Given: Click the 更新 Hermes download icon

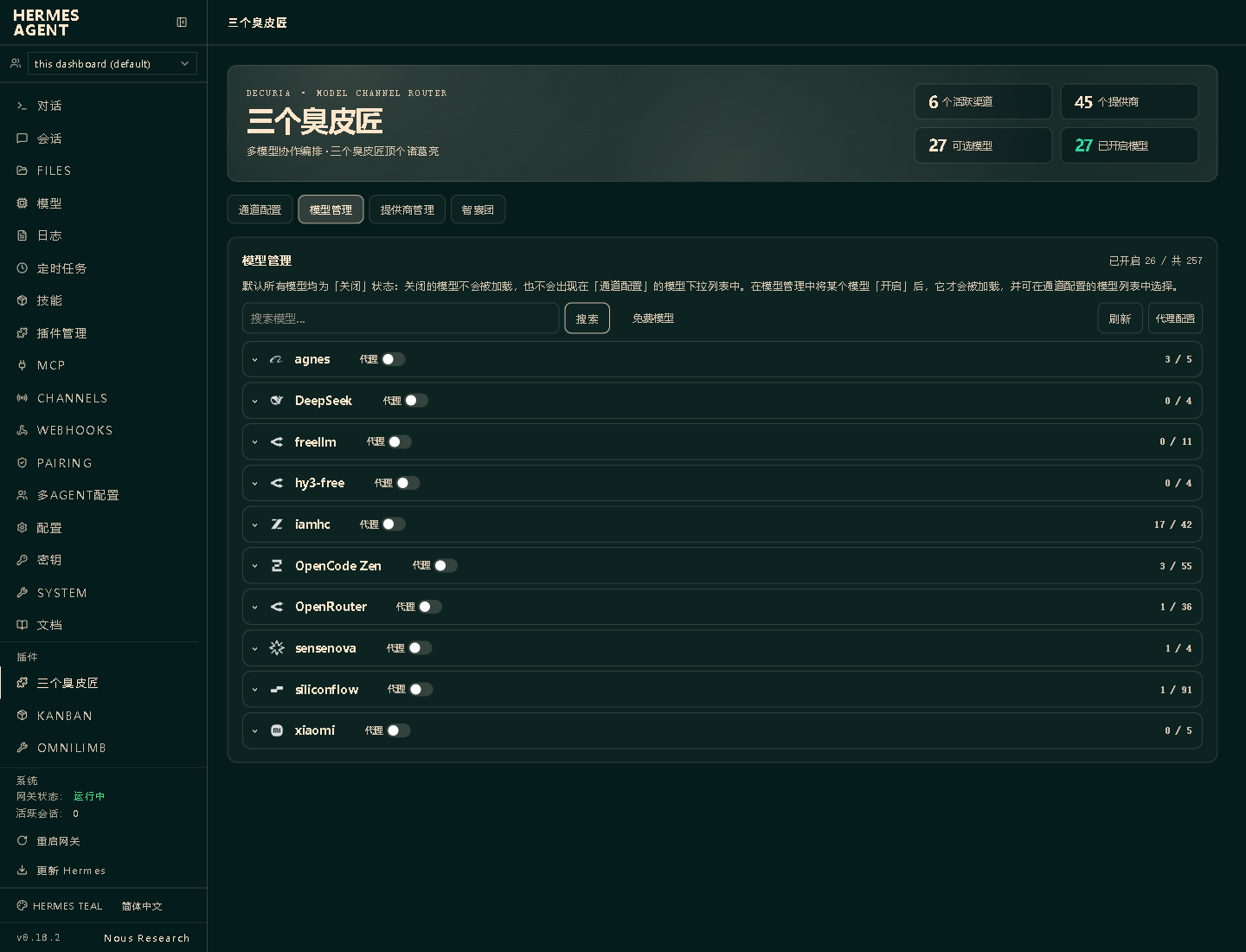Looking at the screenshot, I should (x=22, y=871).
